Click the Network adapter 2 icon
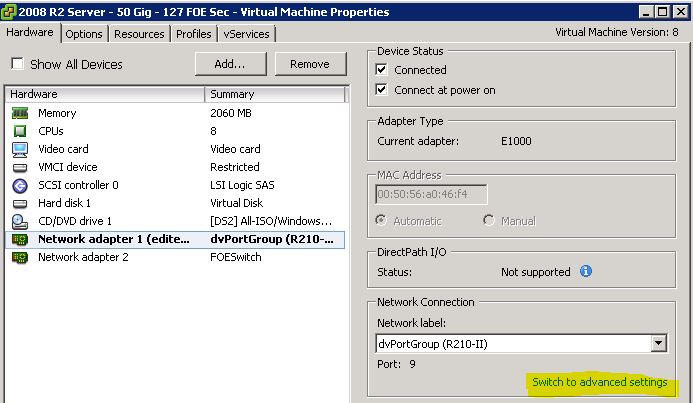This screenshot has height=403, width=693. pyautogui.click(x=20, y=258)
